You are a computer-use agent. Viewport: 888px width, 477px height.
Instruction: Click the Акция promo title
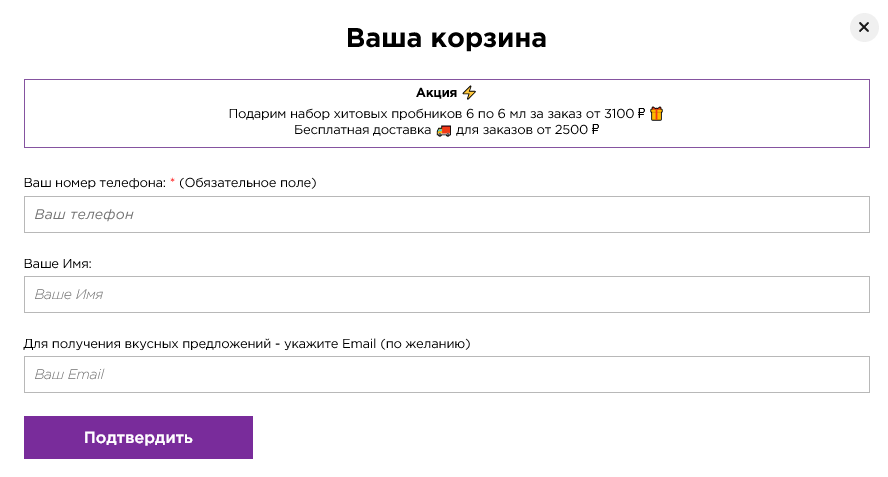[x=436, y=92]
